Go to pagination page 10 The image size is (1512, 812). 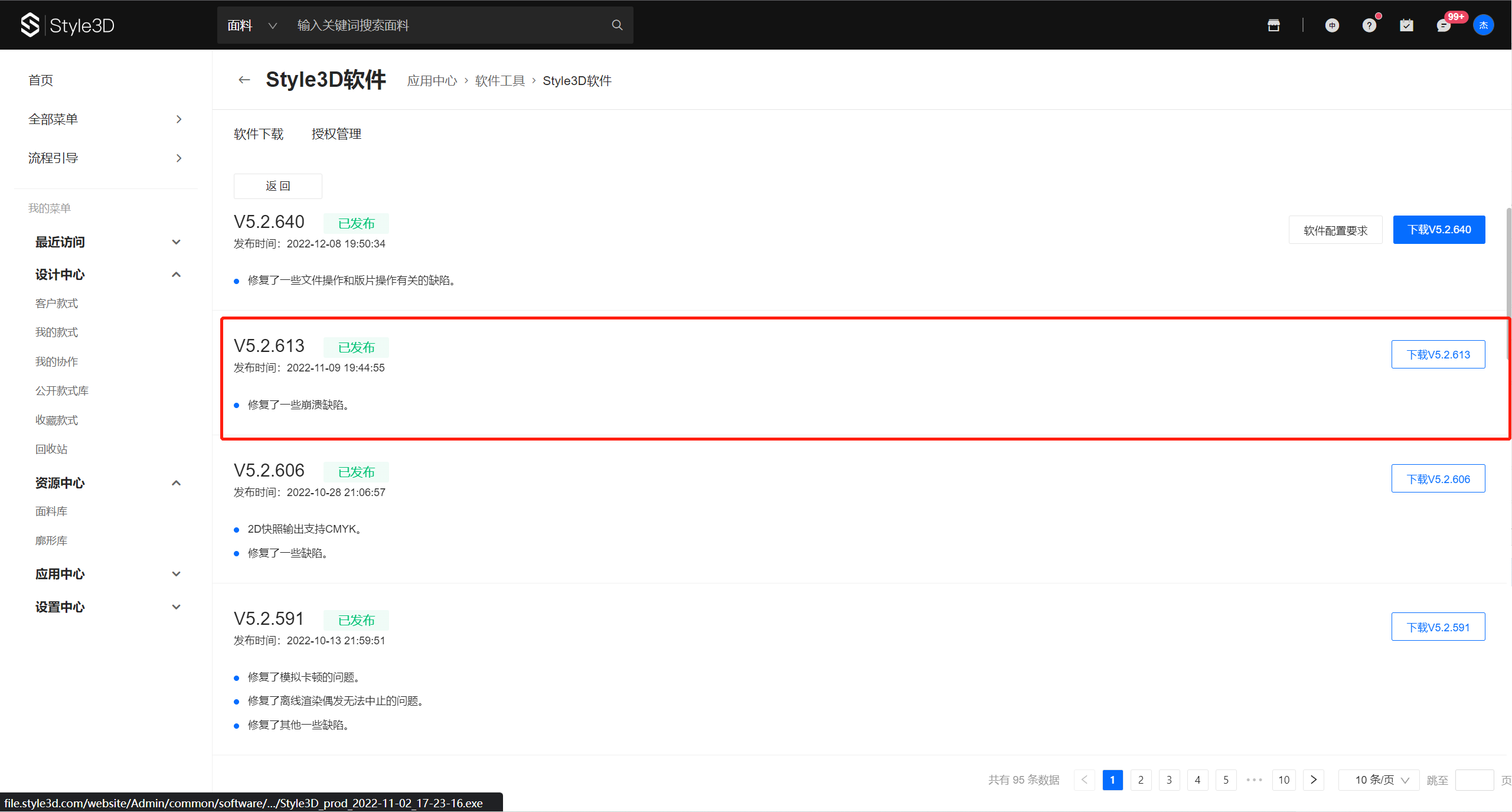coord(1284,780)
